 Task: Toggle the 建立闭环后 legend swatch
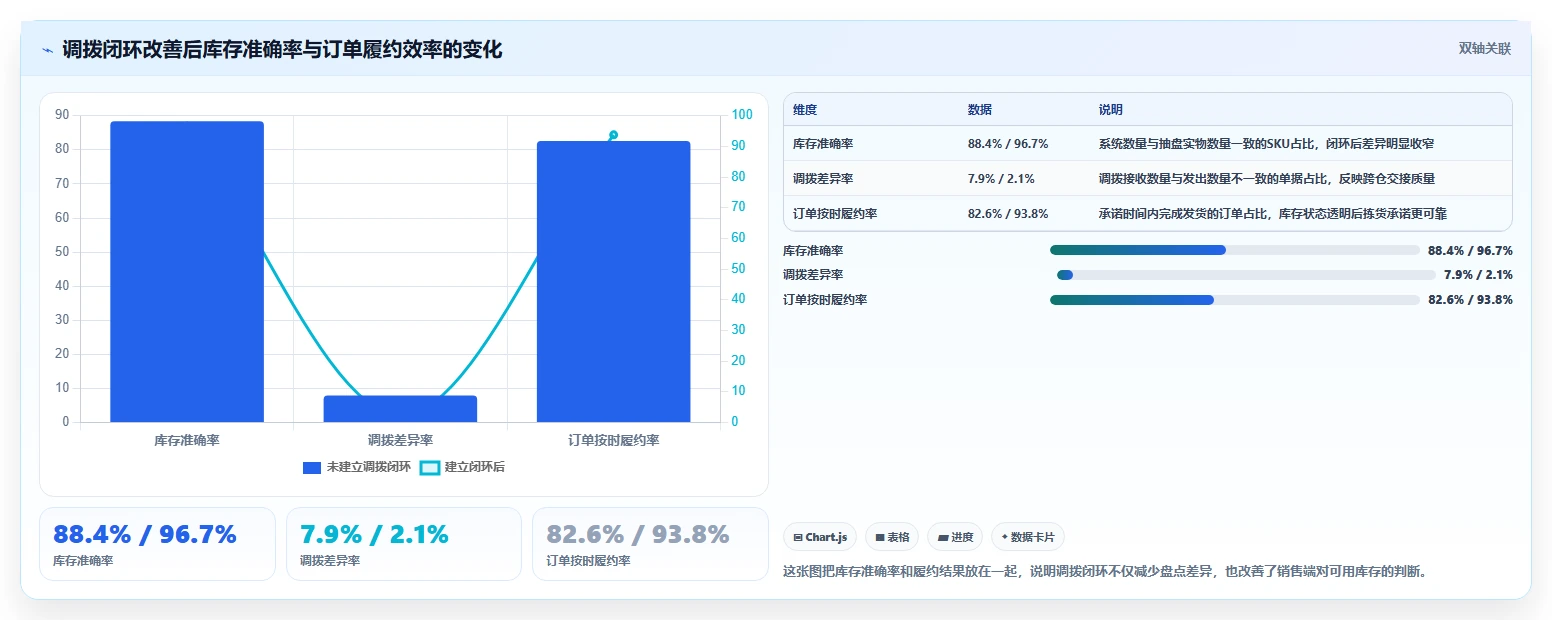pos(430,467)
